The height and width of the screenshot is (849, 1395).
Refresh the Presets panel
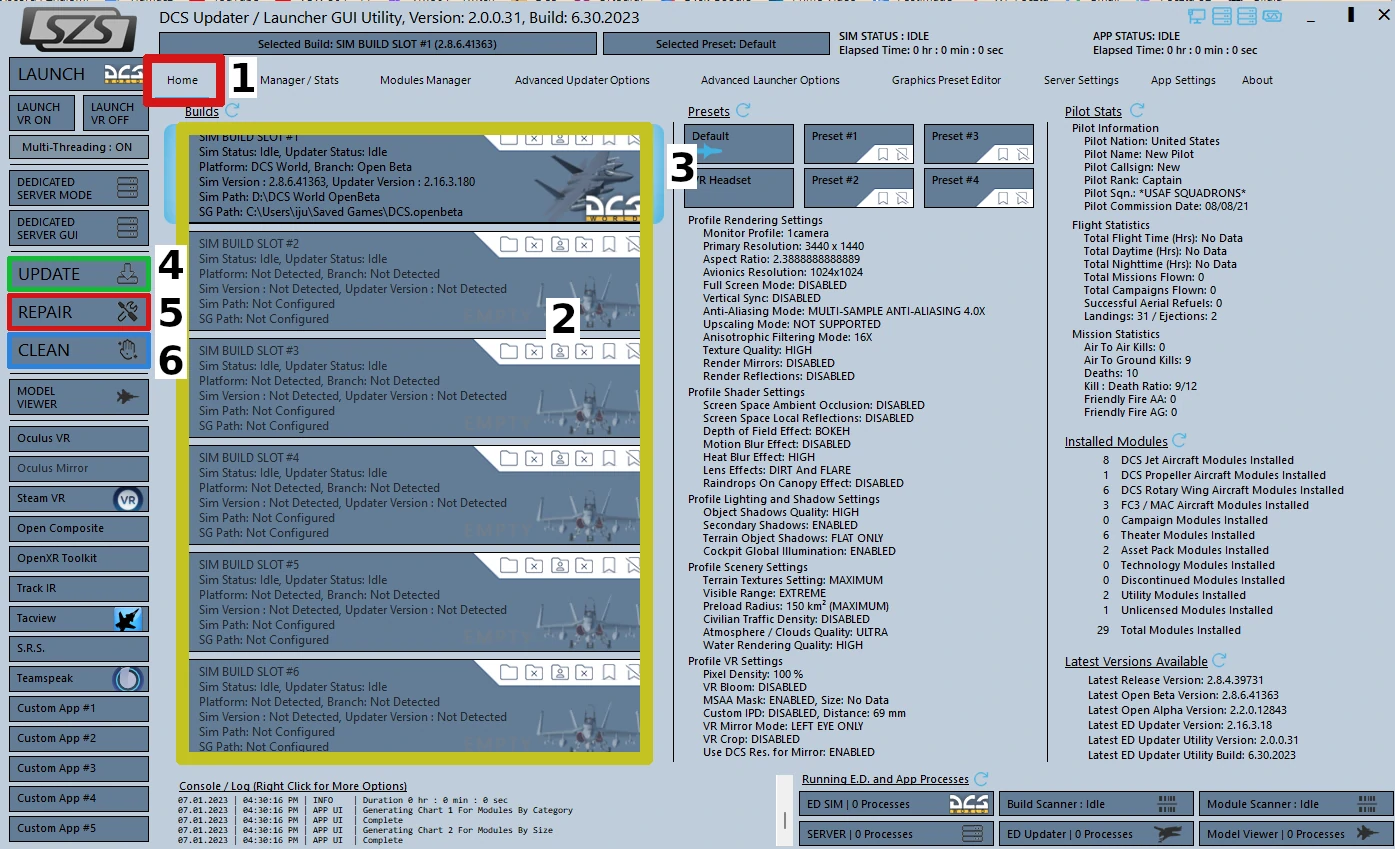[x=743, y=110]
